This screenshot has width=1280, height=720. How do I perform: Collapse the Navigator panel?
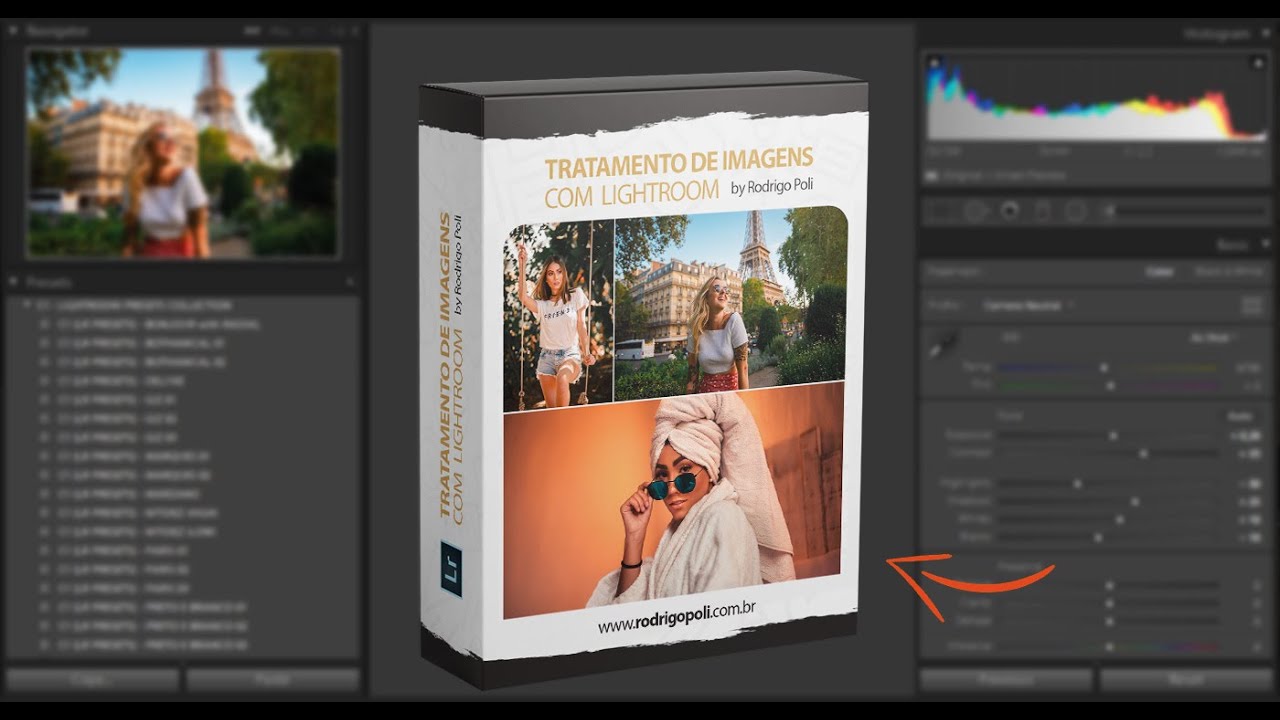coord(12,31)
